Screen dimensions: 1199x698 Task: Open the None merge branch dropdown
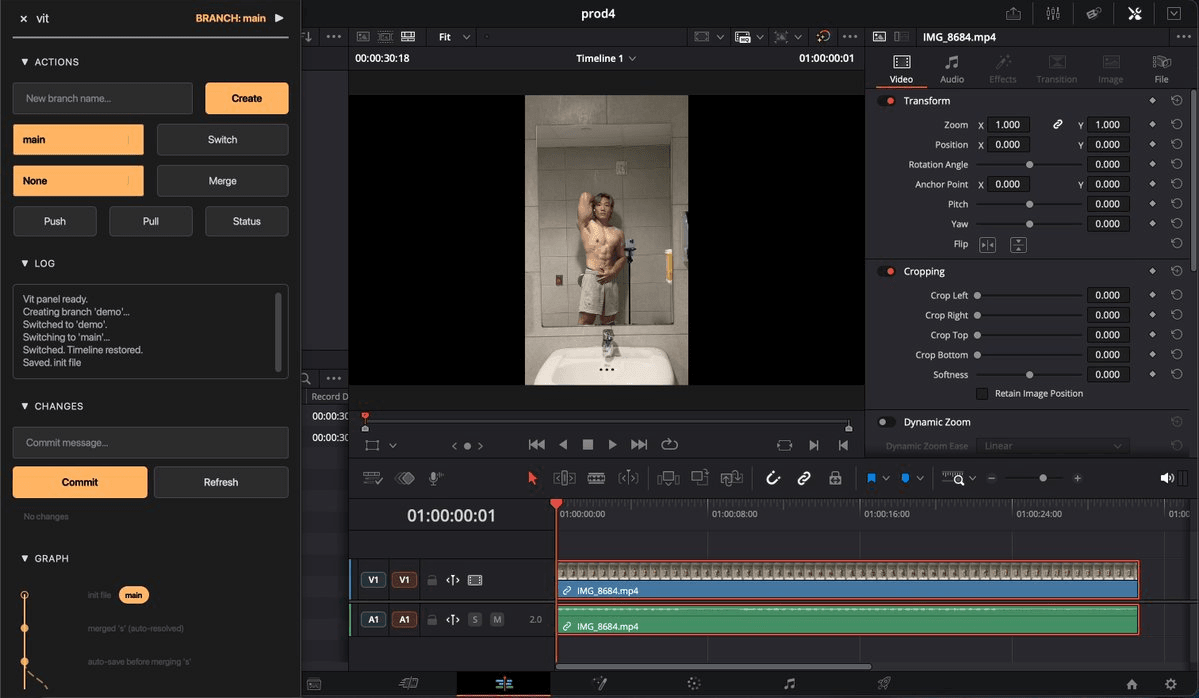click(78, 181)
